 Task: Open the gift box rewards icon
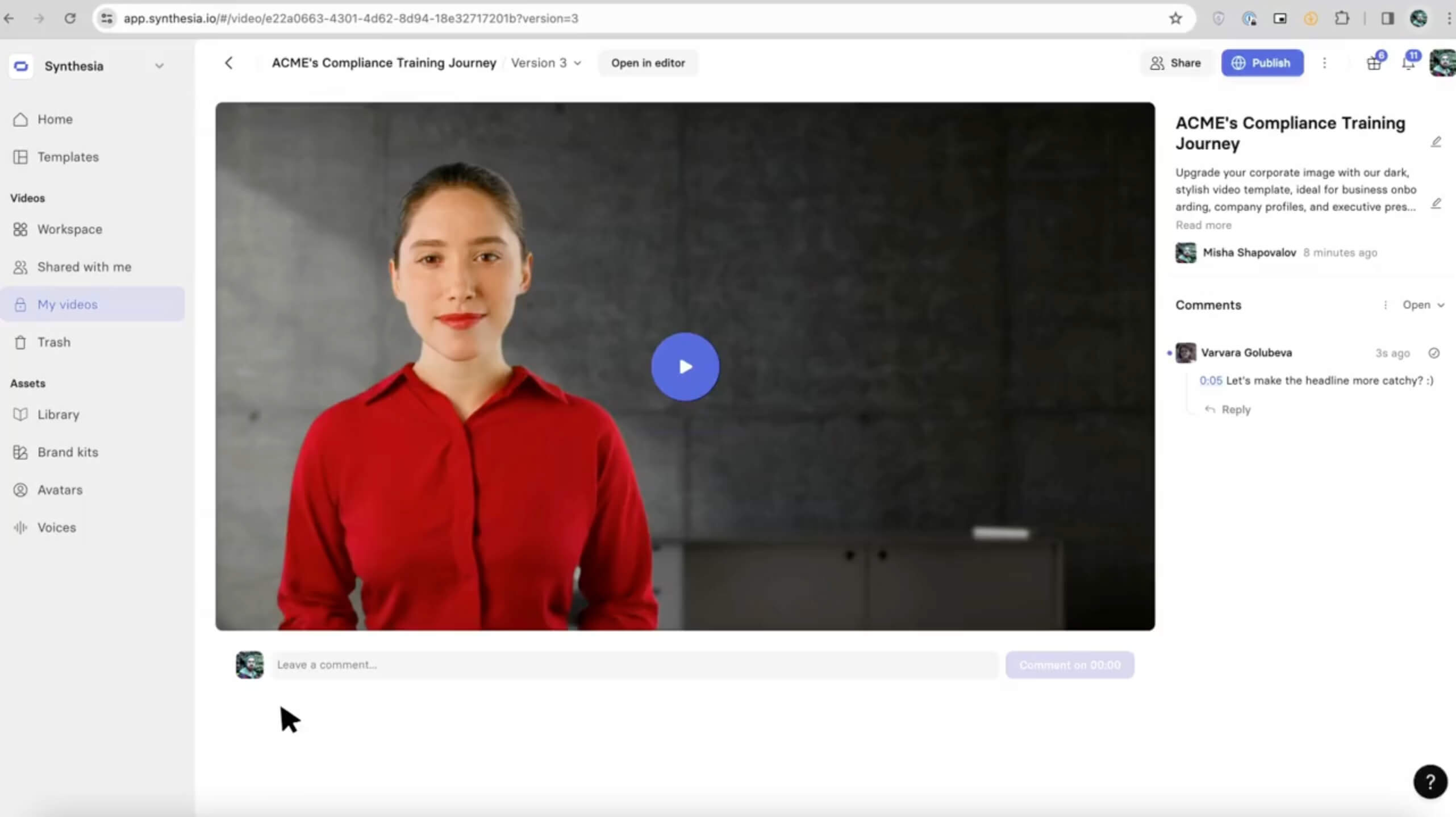click(1374, 63)
